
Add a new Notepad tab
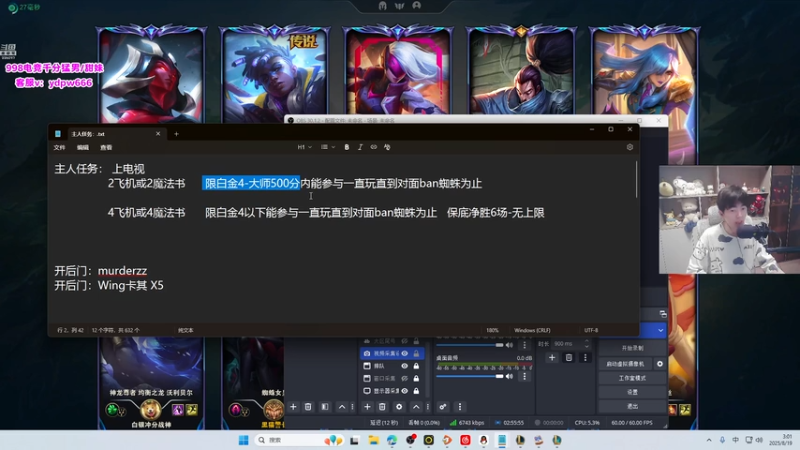tap(177, 134)
